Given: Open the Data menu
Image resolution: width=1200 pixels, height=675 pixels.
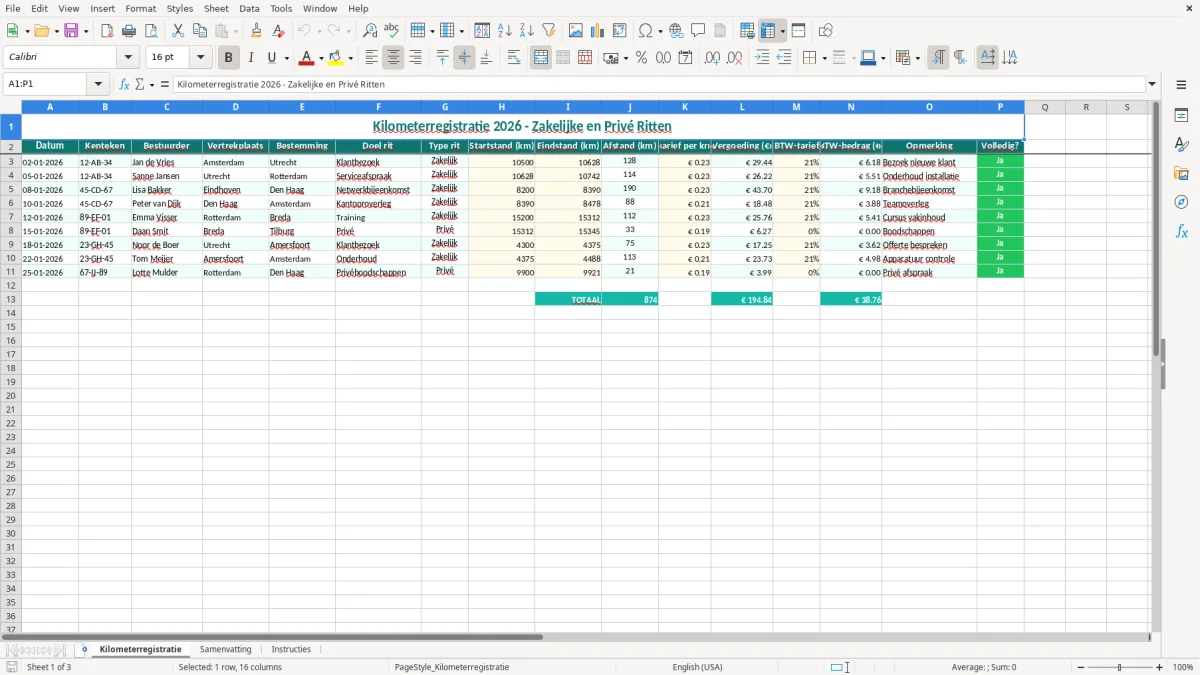Looking at the screenshot, I should [x=249, y=8].
